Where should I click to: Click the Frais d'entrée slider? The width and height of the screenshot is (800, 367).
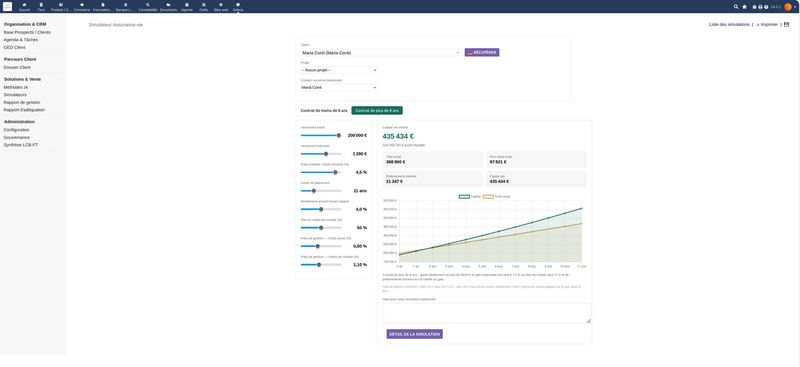(x=321, y=173)
